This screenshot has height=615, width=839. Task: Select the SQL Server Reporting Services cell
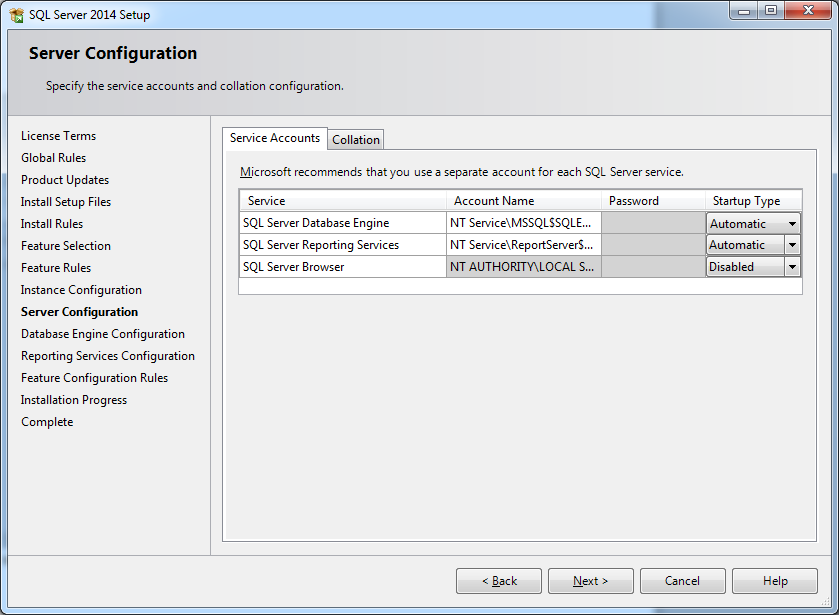click(342, 245)
